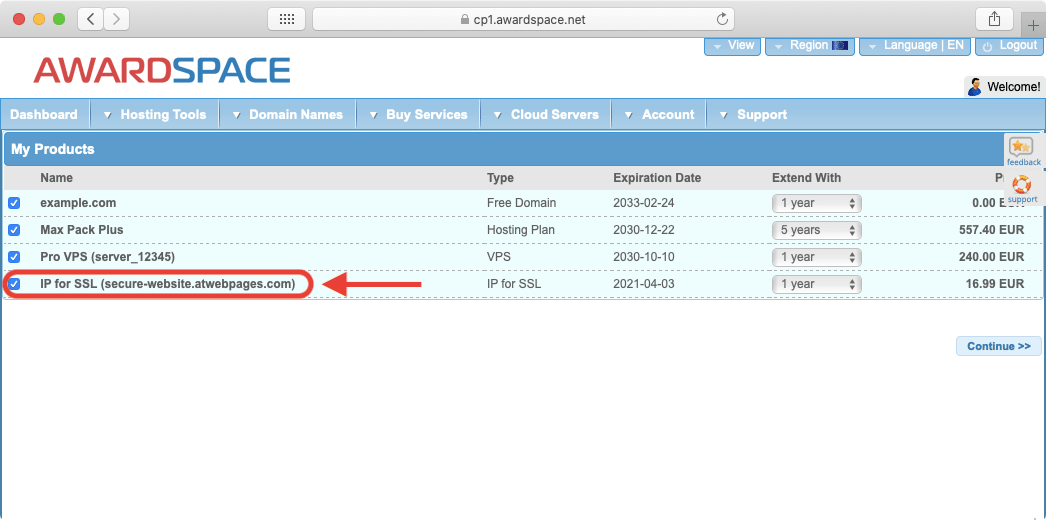Click the Continue >> button

click(998, 347)
